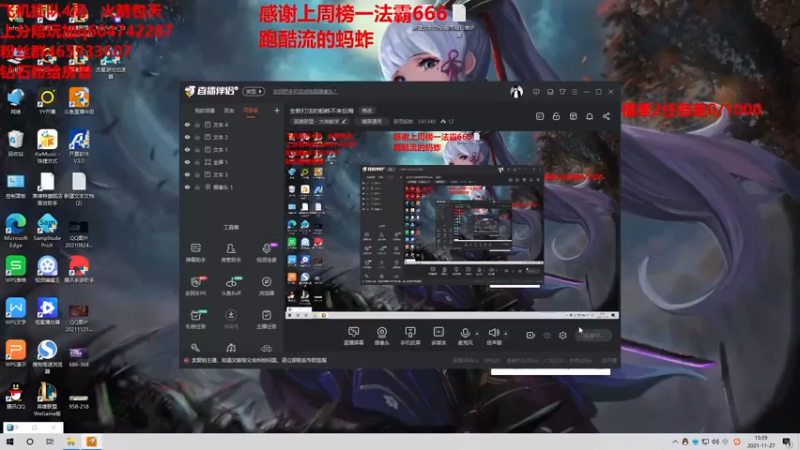Open the PK tool with red badge

coord(195,286)
